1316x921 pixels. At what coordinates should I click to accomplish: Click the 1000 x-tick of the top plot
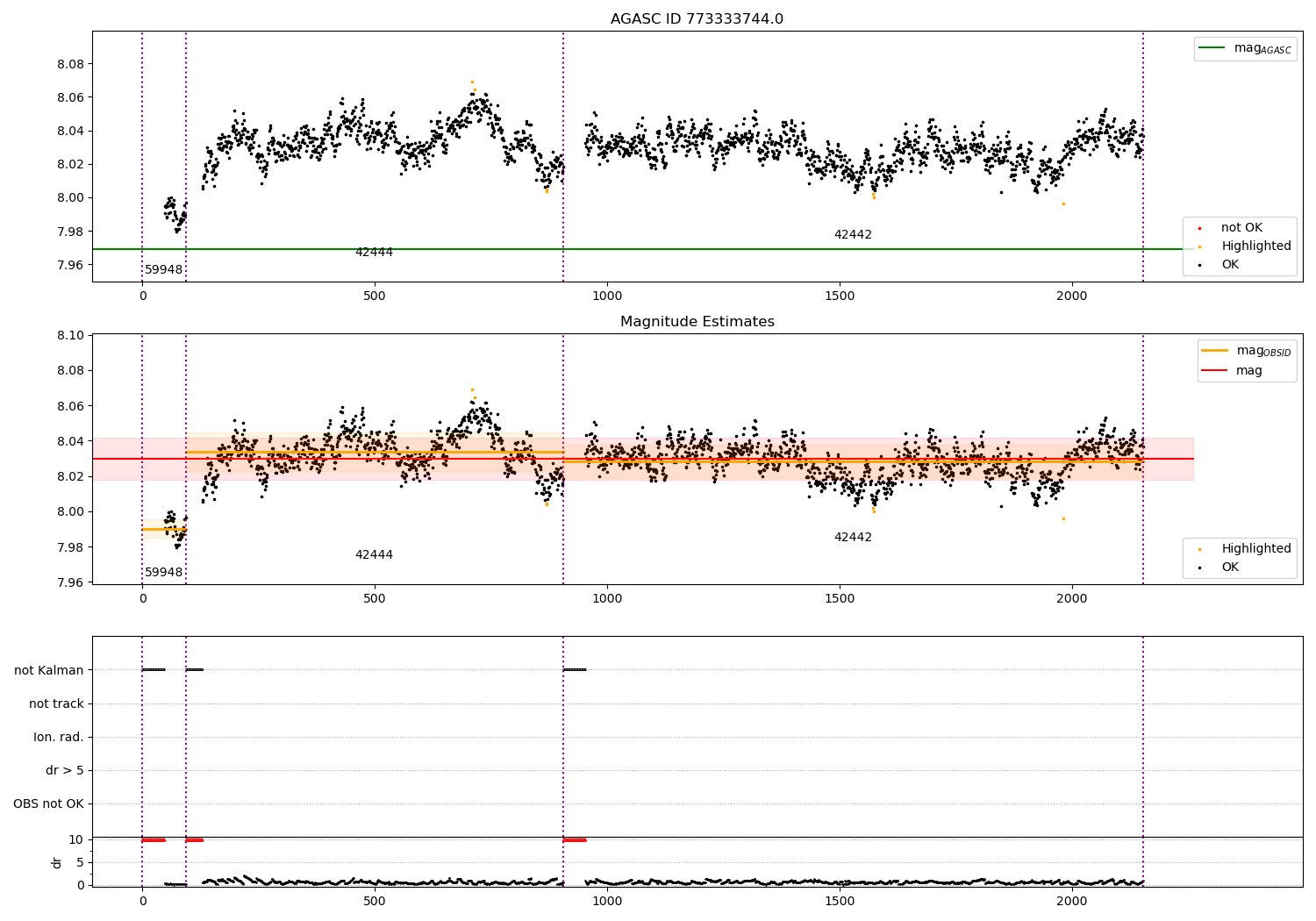coord(606,296)
